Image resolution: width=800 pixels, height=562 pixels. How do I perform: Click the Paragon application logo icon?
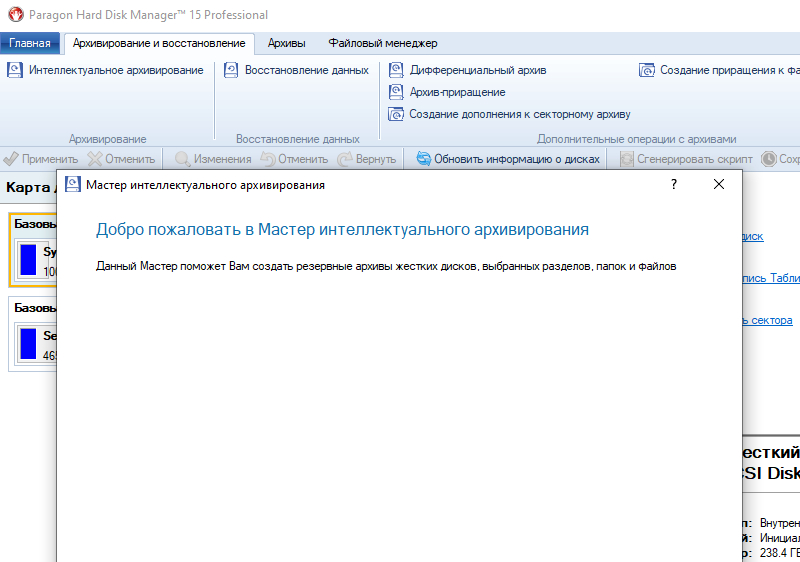click(16, 14)
